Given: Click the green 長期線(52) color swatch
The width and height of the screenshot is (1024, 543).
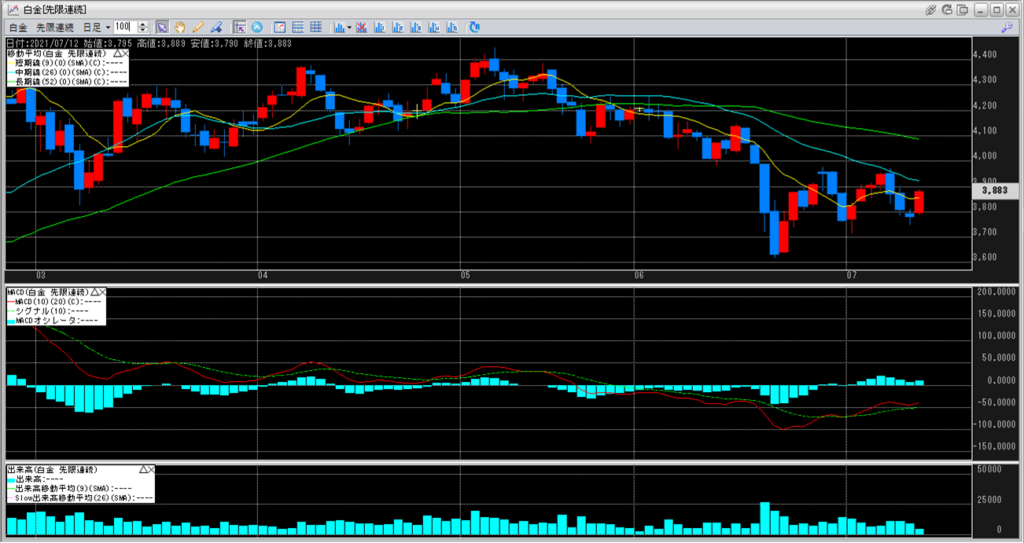Looking at the screenshot, I should tap(11, 82).
